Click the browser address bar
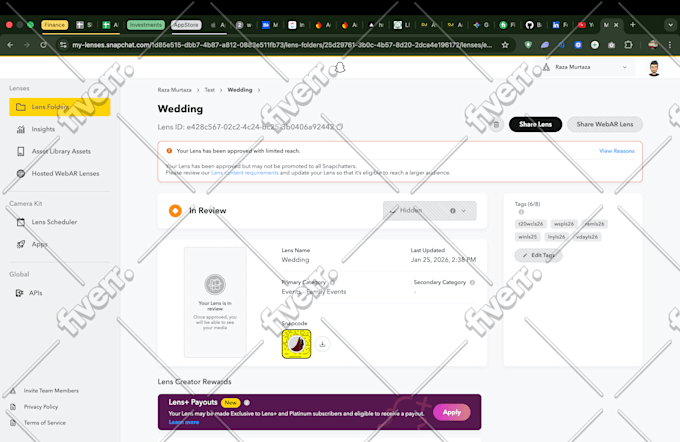The image size is (680, 442). click(282, 45)
